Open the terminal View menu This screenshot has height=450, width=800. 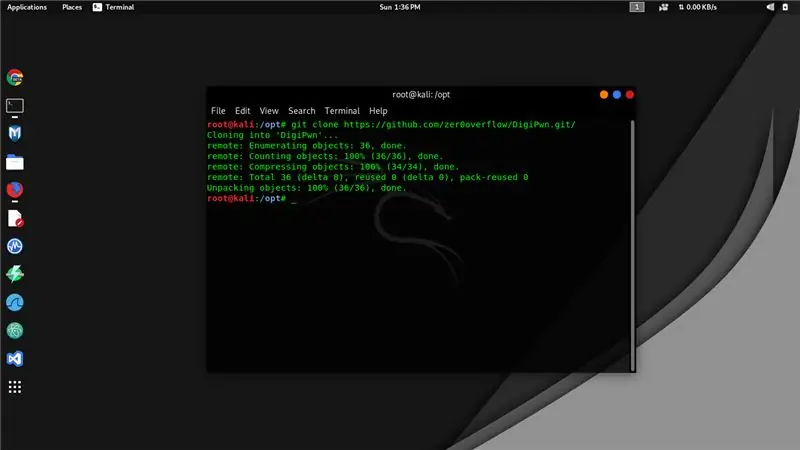point(269,111)
